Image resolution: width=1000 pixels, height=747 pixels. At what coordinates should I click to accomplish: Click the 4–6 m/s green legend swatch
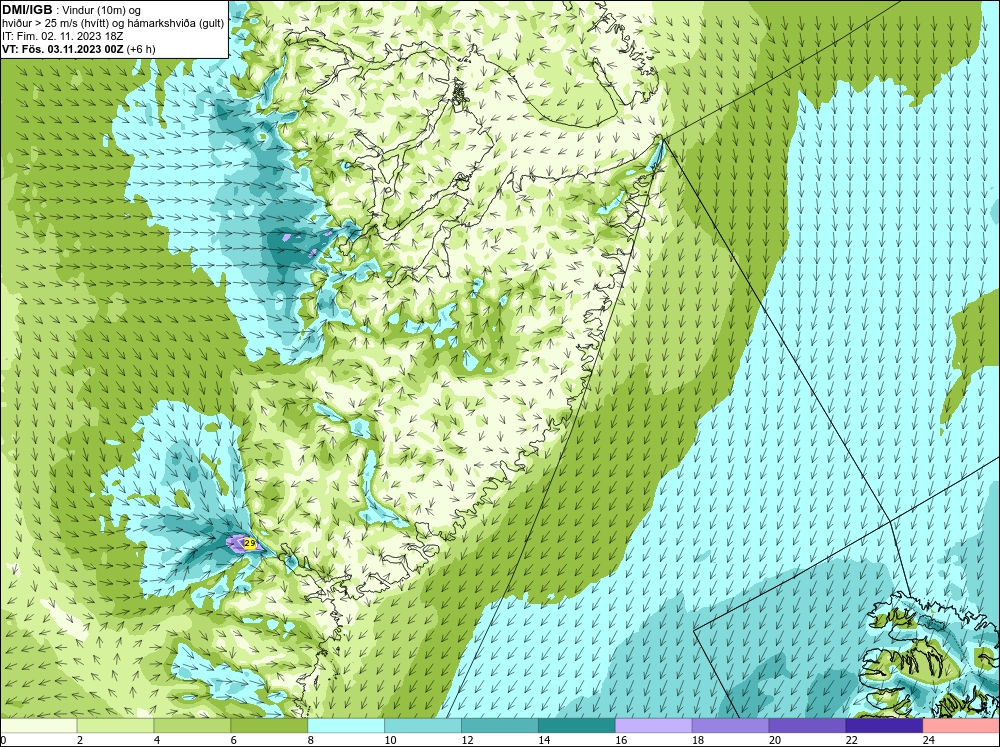(192, 727)
